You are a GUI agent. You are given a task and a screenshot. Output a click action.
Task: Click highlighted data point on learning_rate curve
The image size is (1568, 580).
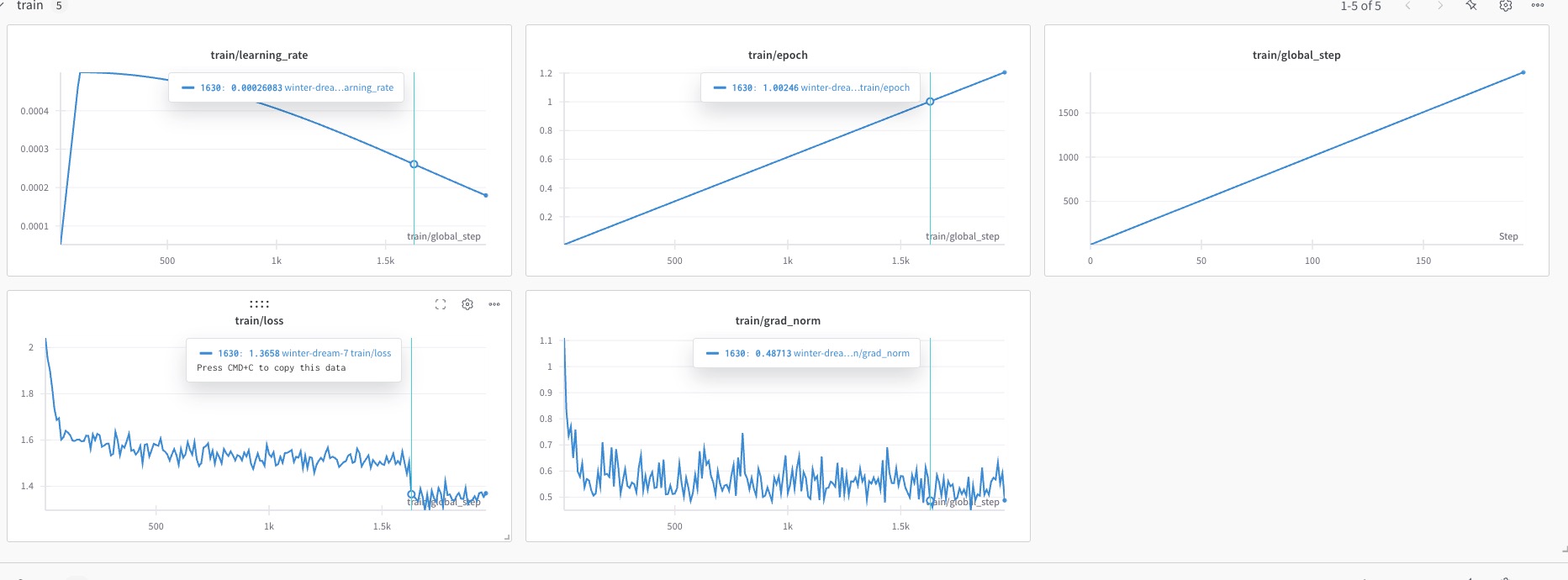point(414,165)
